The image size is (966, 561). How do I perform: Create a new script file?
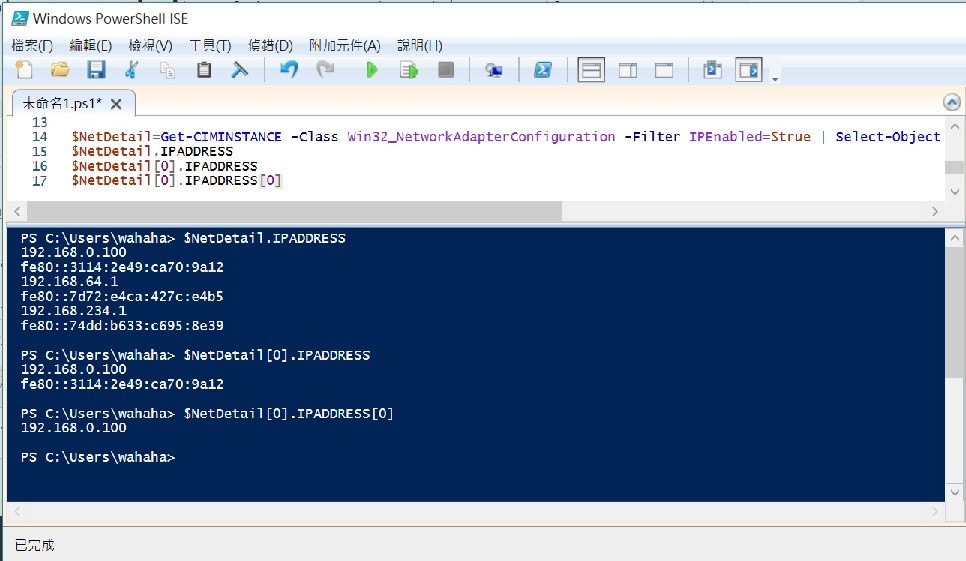point(24,70)
